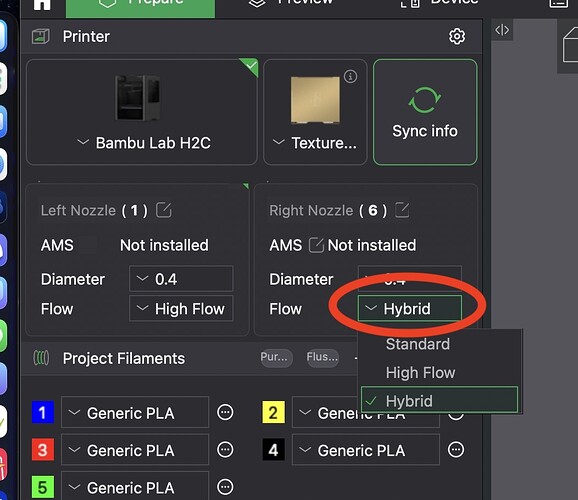Open more options for filament 4
The width and height of the screenshot is (578, 500).
[456, 450]
